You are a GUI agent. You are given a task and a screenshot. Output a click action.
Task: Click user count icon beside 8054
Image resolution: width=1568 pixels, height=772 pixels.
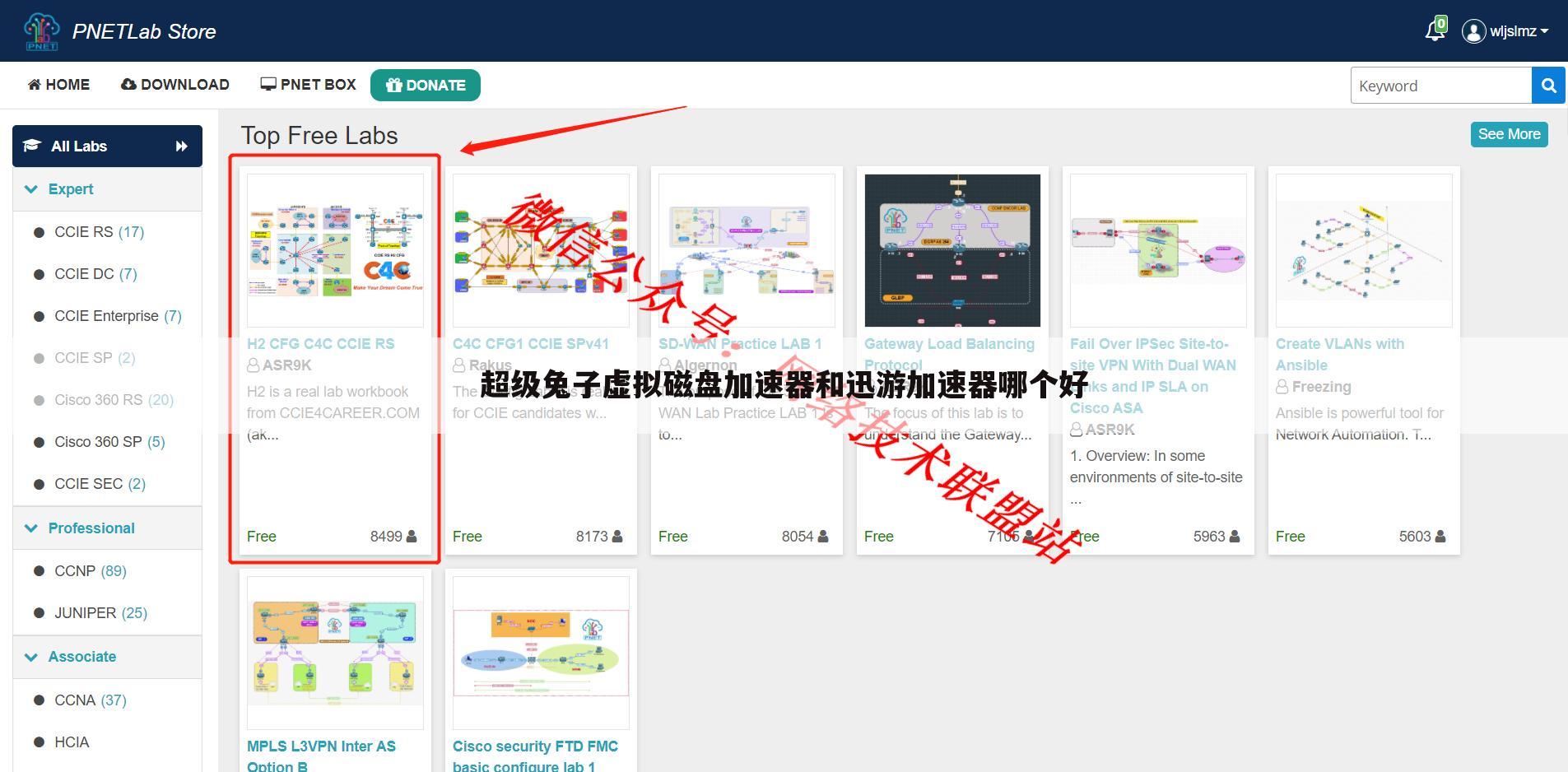[823, 537]
